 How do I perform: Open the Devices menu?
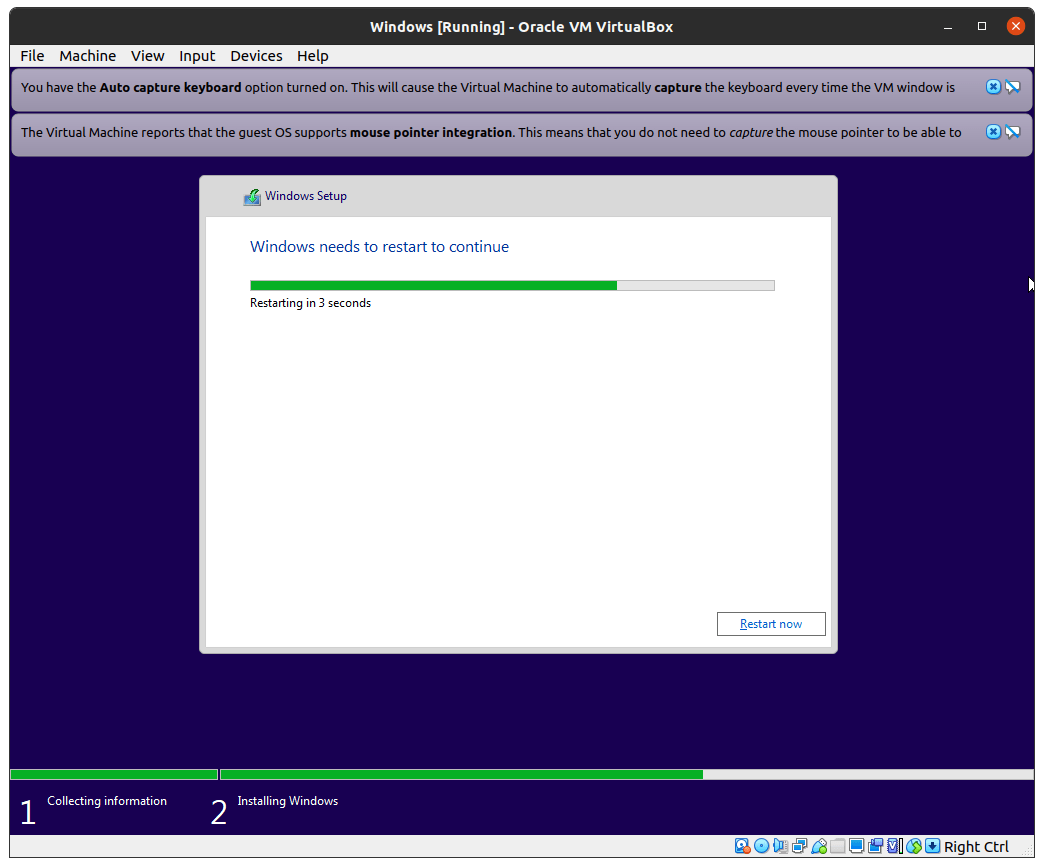click(x=256, y=56)
